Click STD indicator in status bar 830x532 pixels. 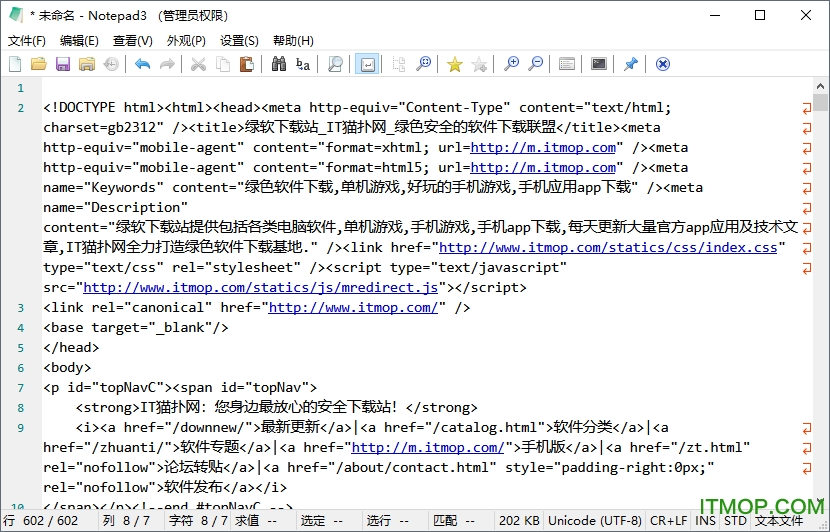(x=735, y=521)
